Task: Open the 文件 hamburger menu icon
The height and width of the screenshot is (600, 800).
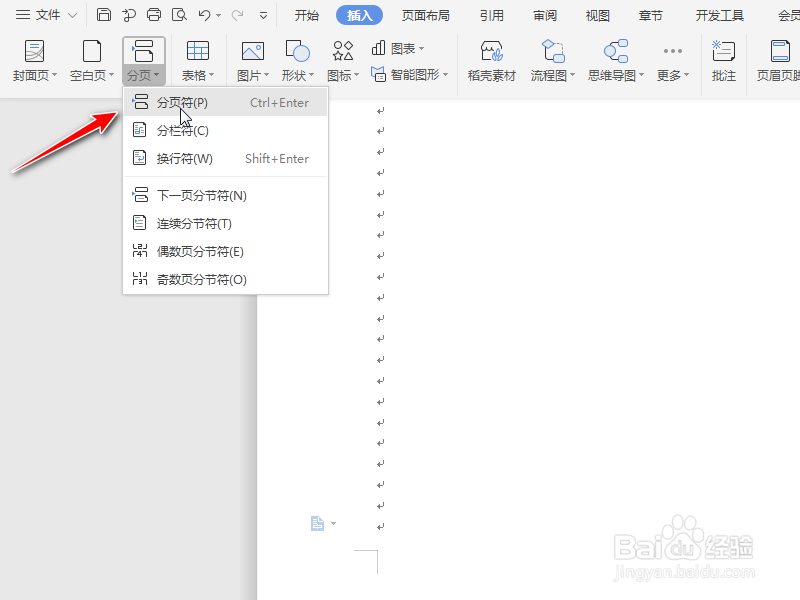Action: tap(22, 15)
